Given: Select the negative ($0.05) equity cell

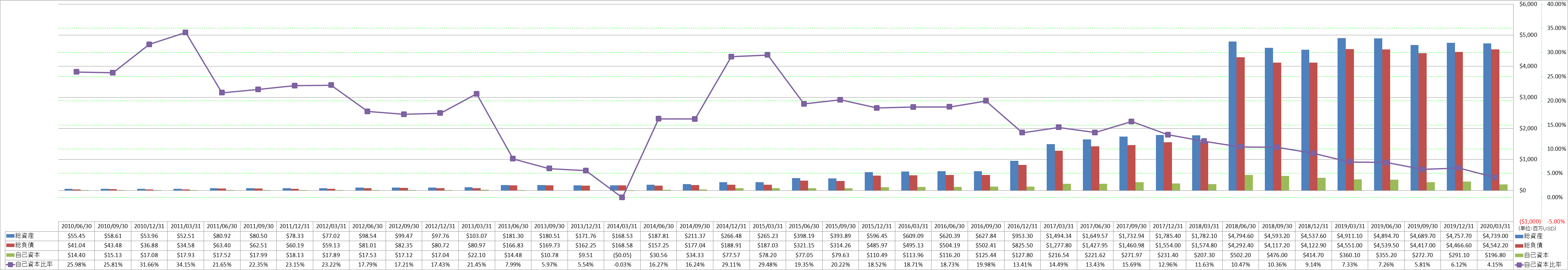Looking at the screenshot, I should pyautogui.click(x=622, y=255).
